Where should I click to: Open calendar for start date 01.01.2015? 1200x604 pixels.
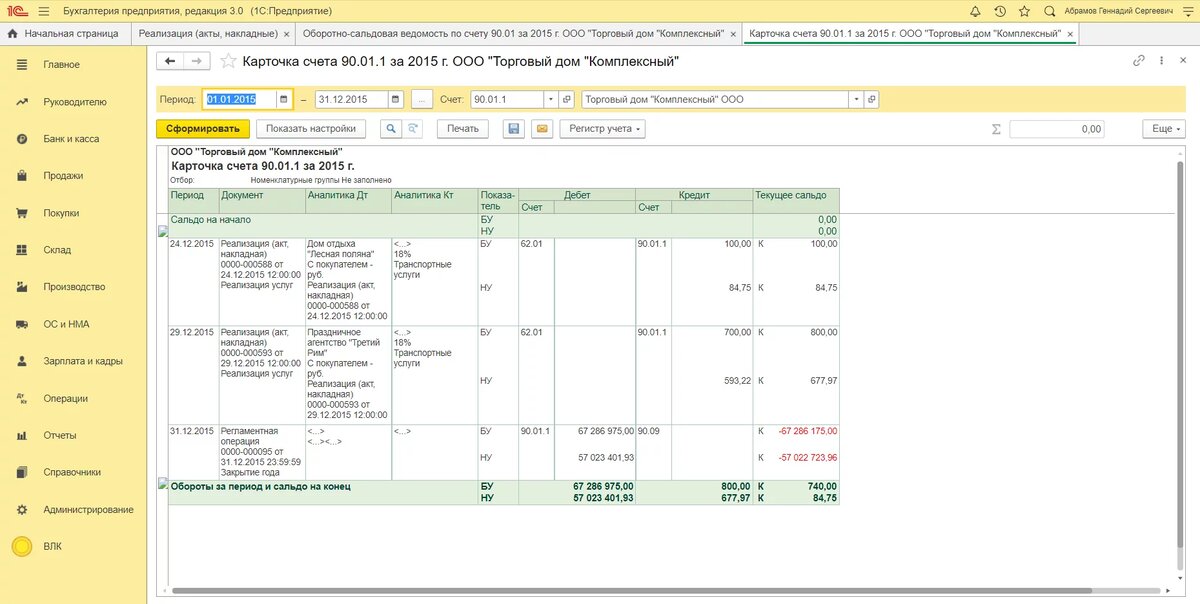tap(284, 100)
